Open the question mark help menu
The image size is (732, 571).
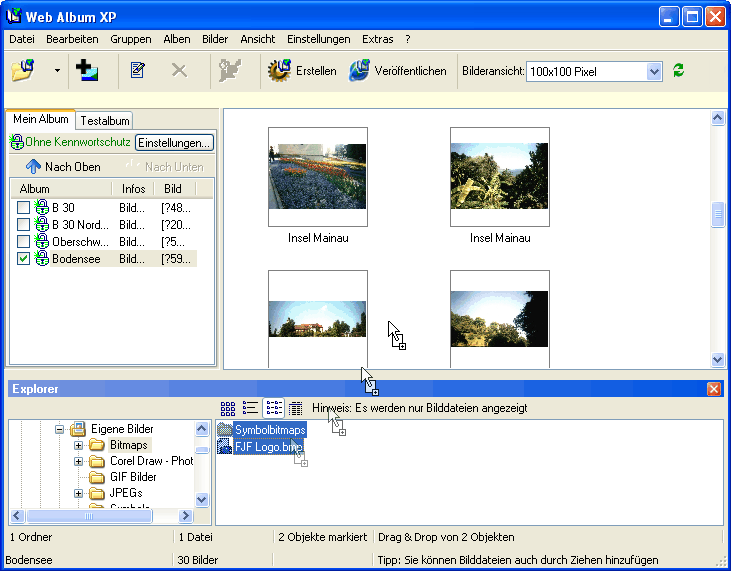pyautogui.click(x=408, y=39)
